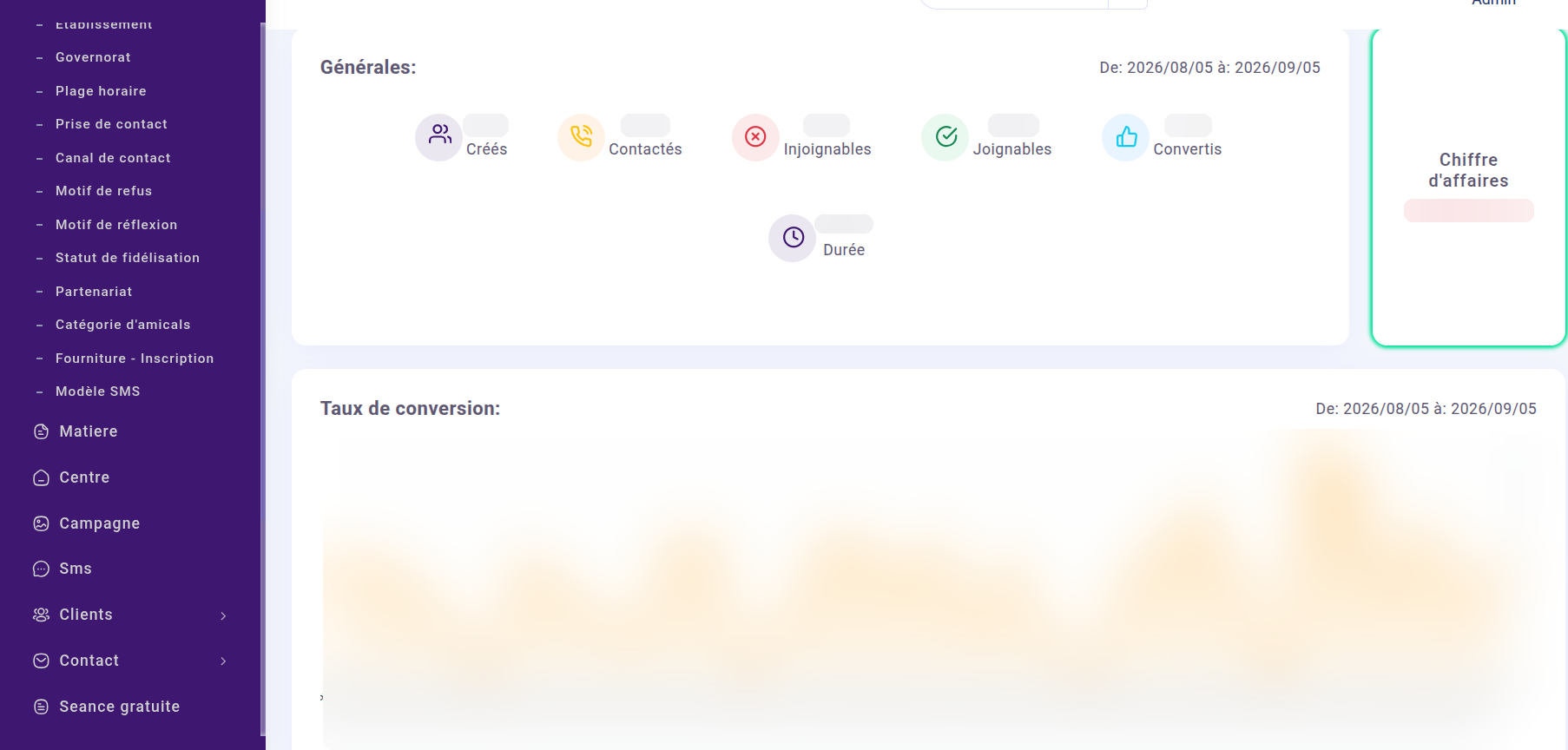This screenshot has width=1568, height=750.
Task: Open Fourniture - Inscription page
Action: 135,359
